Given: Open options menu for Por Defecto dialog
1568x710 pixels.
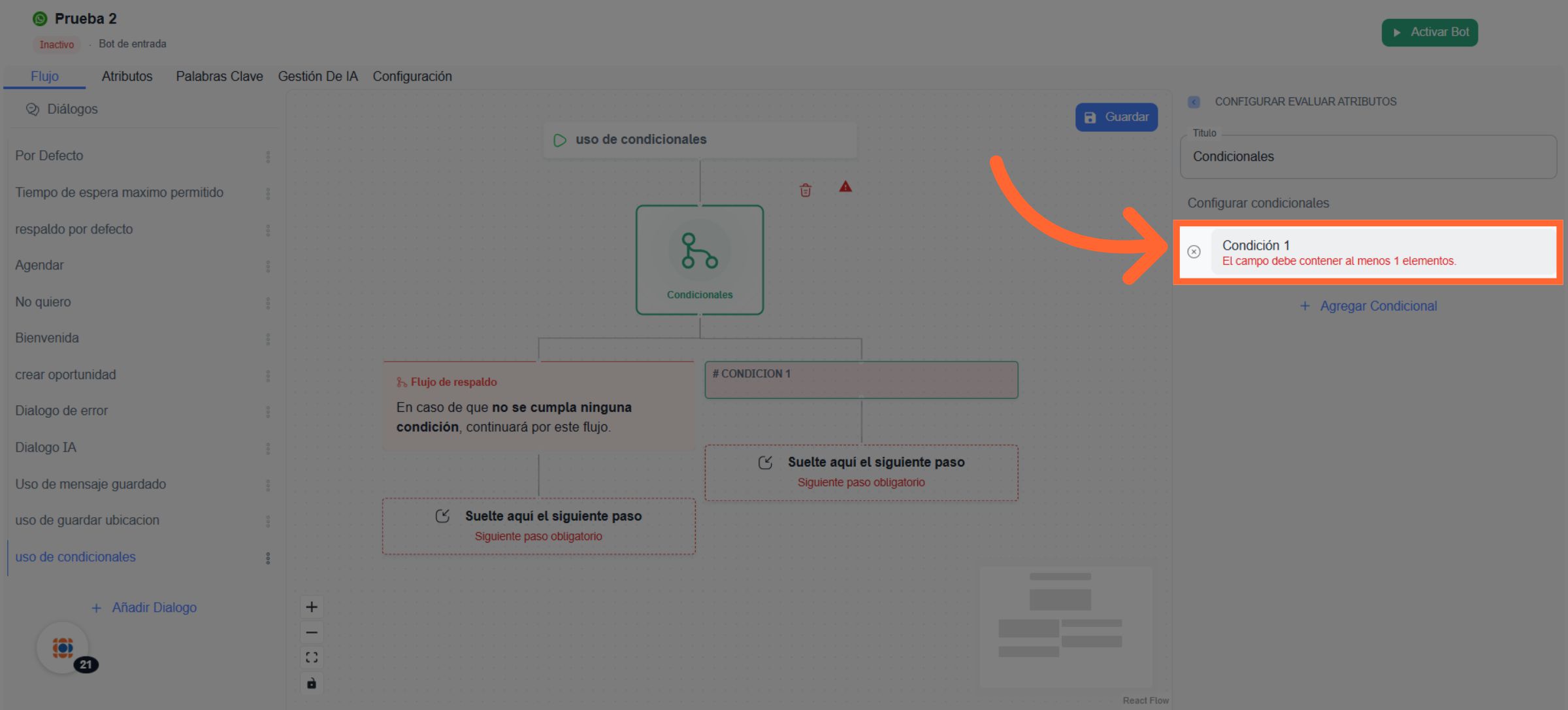Looking at the screenshot, I should point(268,156).
